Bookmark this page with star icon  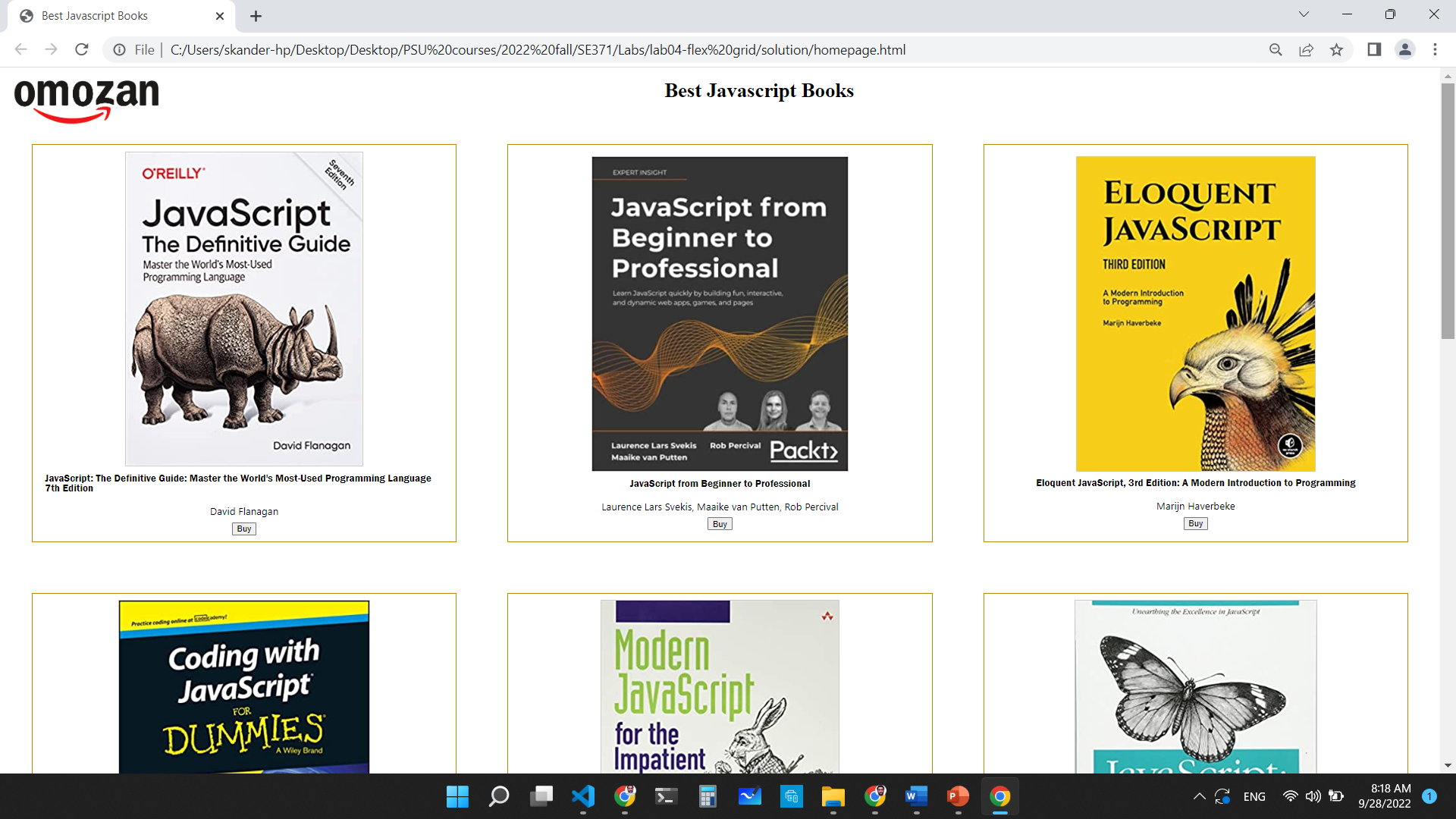[1336, 50]
